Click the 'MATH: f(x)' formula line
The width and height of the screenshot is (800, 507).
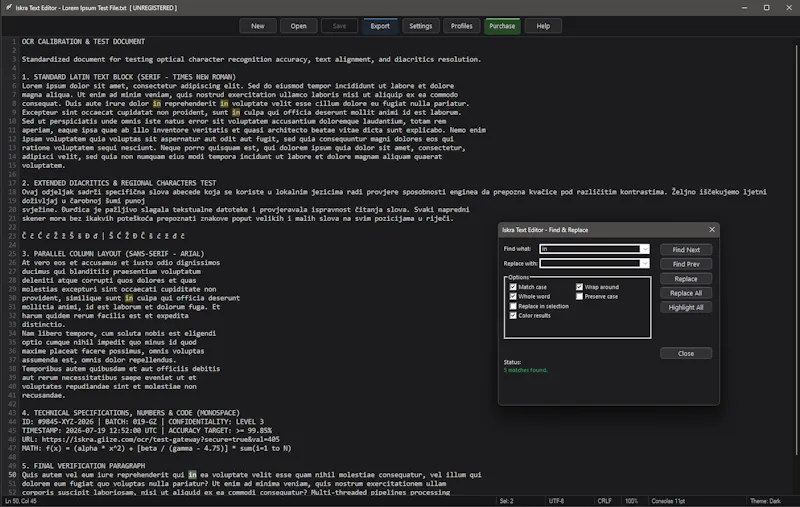click(x=156, y=448)
